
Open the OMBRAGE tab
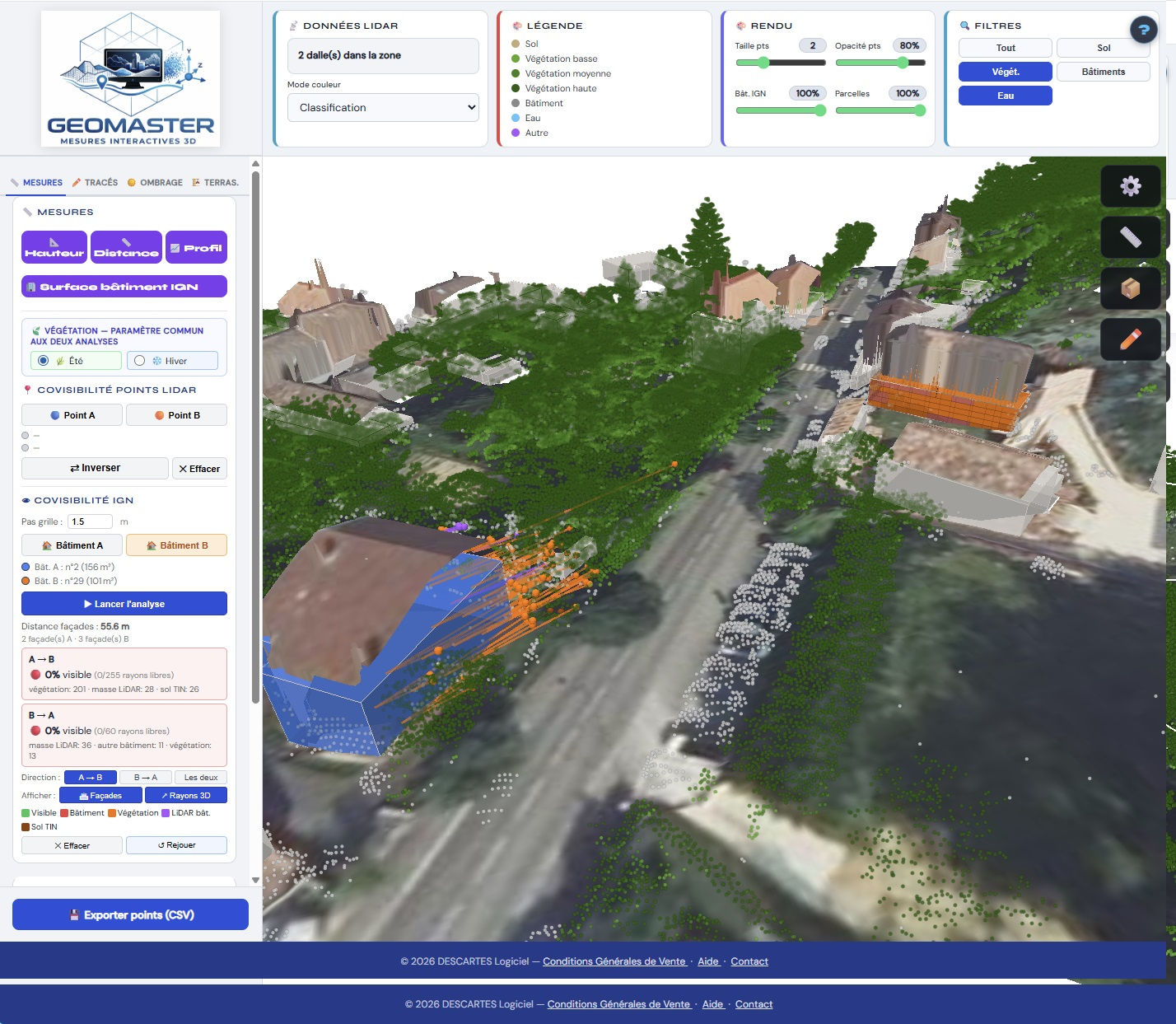pos(153,182)
